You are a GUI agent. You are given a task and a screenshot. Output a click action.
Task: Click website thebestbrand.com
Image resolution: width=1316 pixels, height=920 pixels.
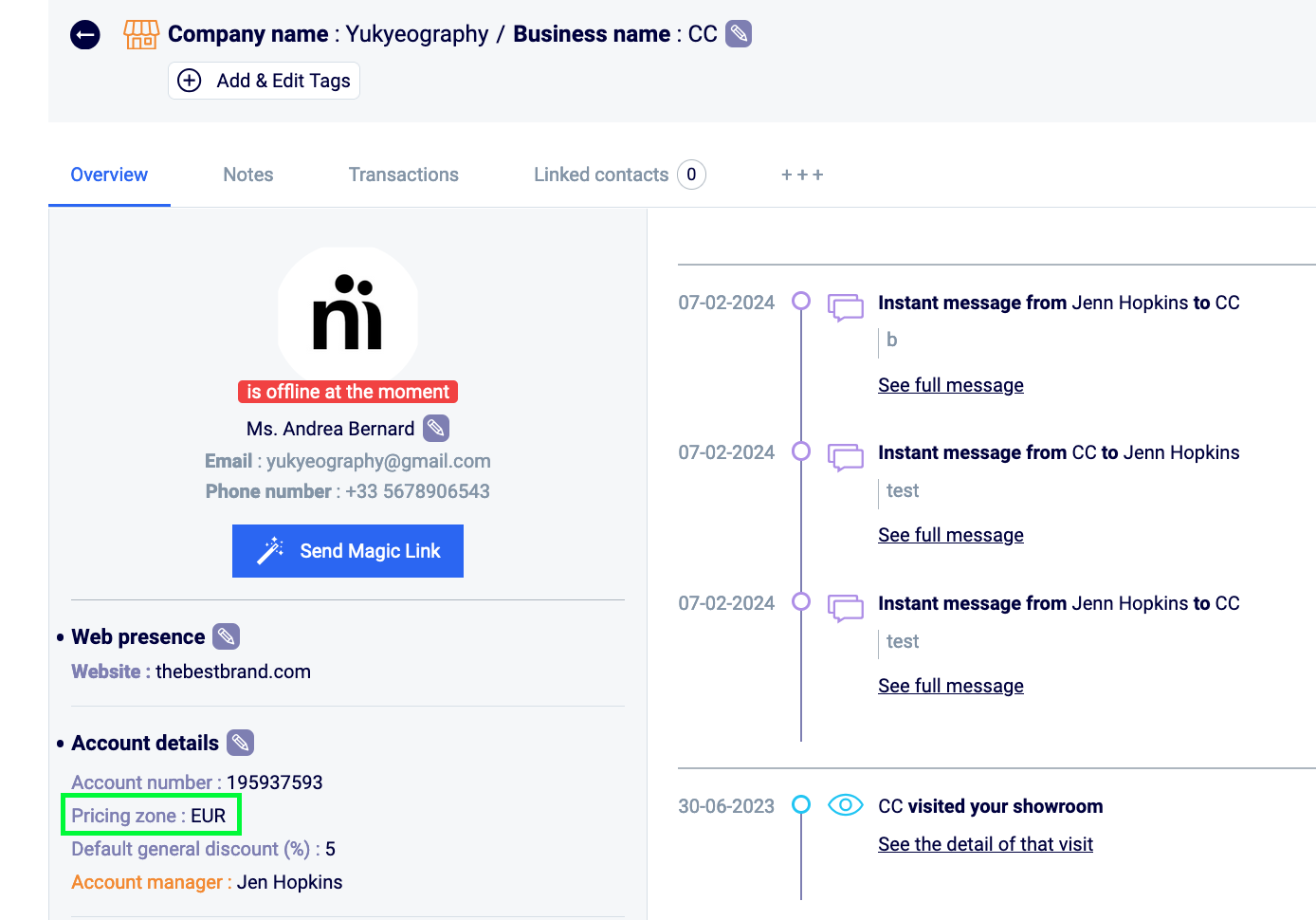coord(233,672)
